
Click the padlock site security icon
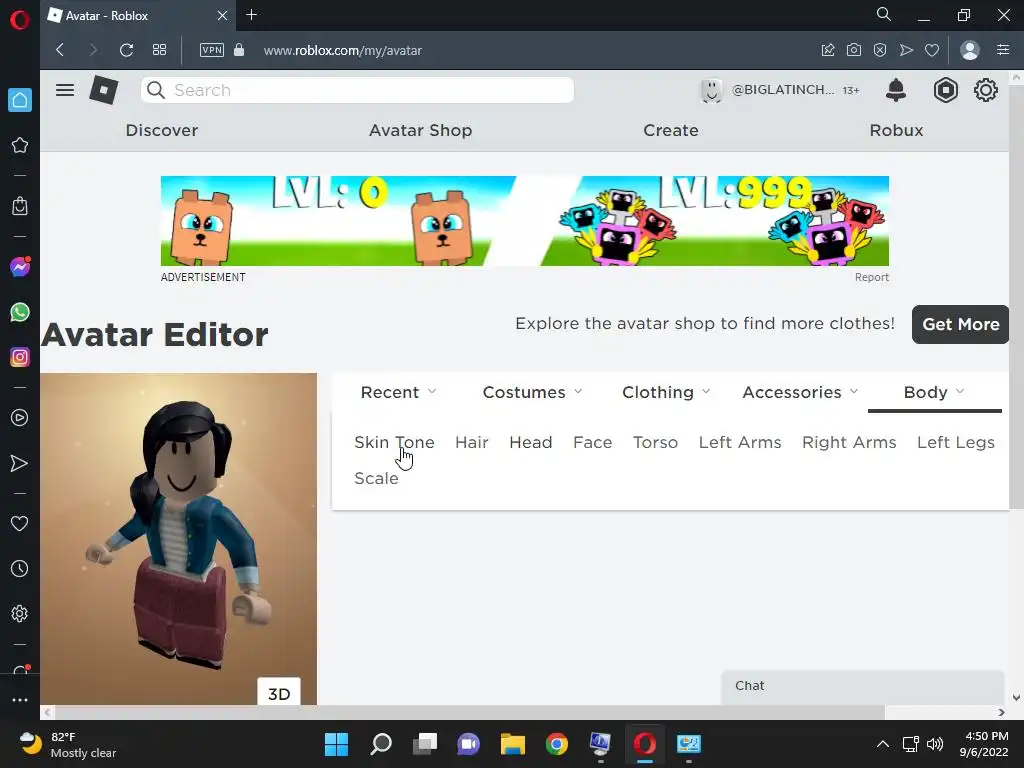click(239, 50)
